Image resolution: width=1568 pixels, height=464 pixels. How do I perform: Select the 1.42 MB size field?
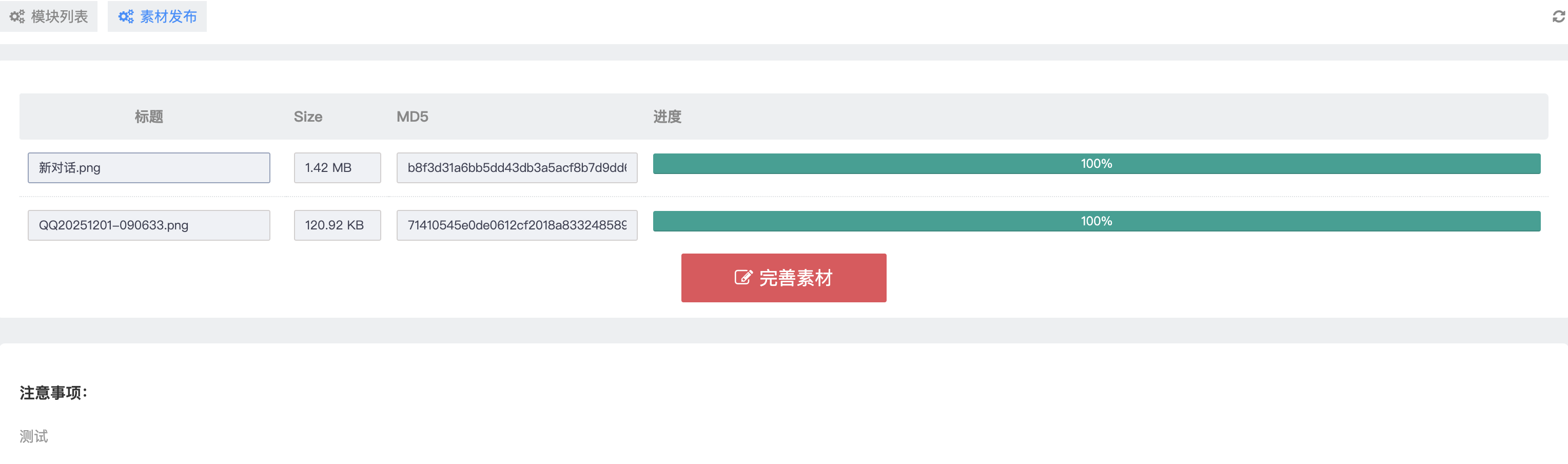(x=337, y=167)
